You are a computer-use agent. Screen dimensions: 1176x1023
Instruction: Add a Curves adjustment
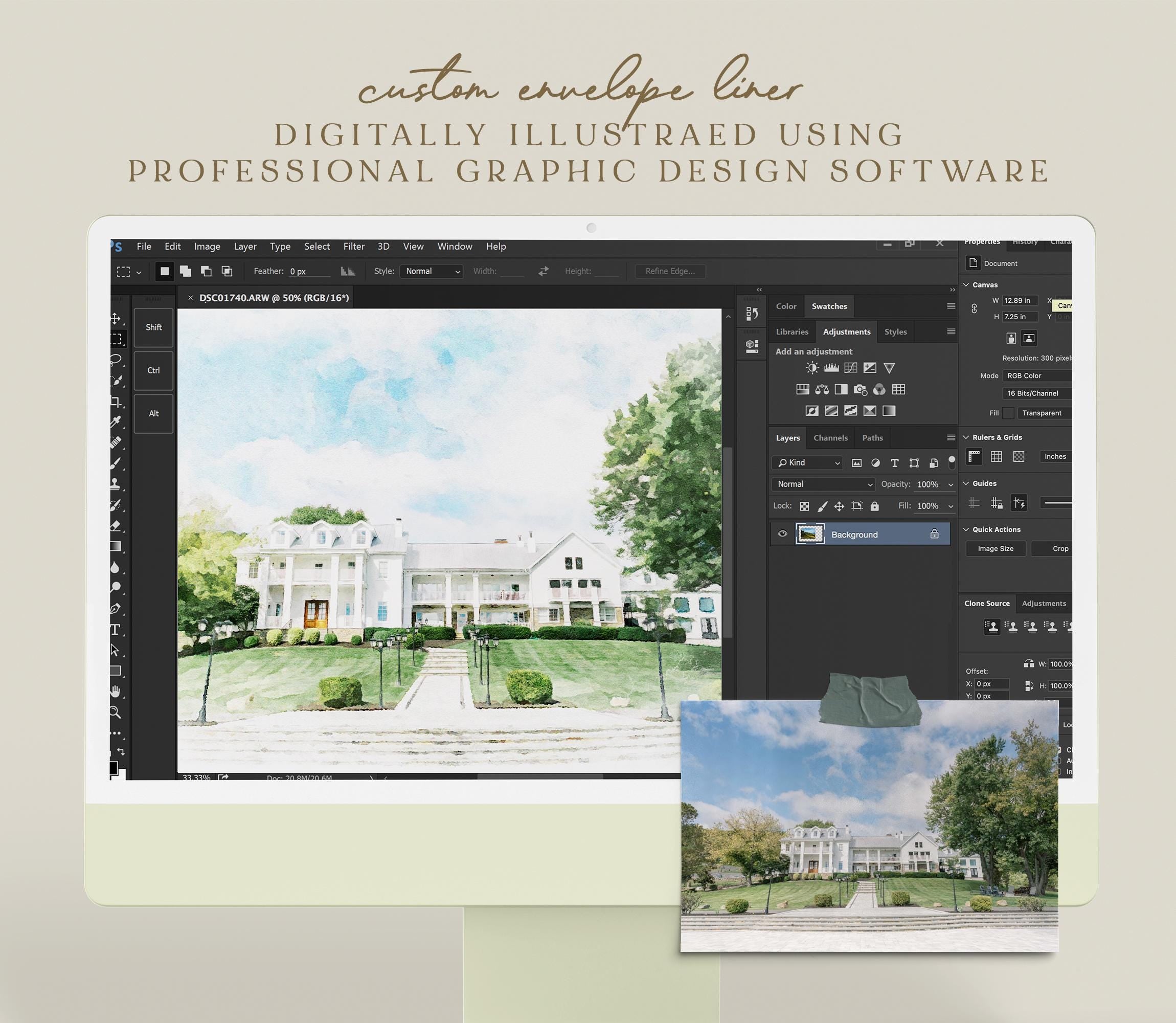click(851, 368)
